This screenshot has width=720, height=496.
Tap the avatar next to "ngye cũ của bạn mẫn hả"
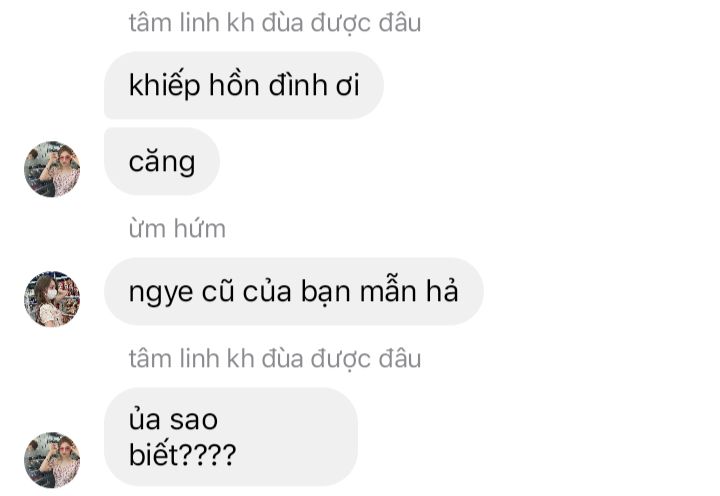(x=52, y=299)
